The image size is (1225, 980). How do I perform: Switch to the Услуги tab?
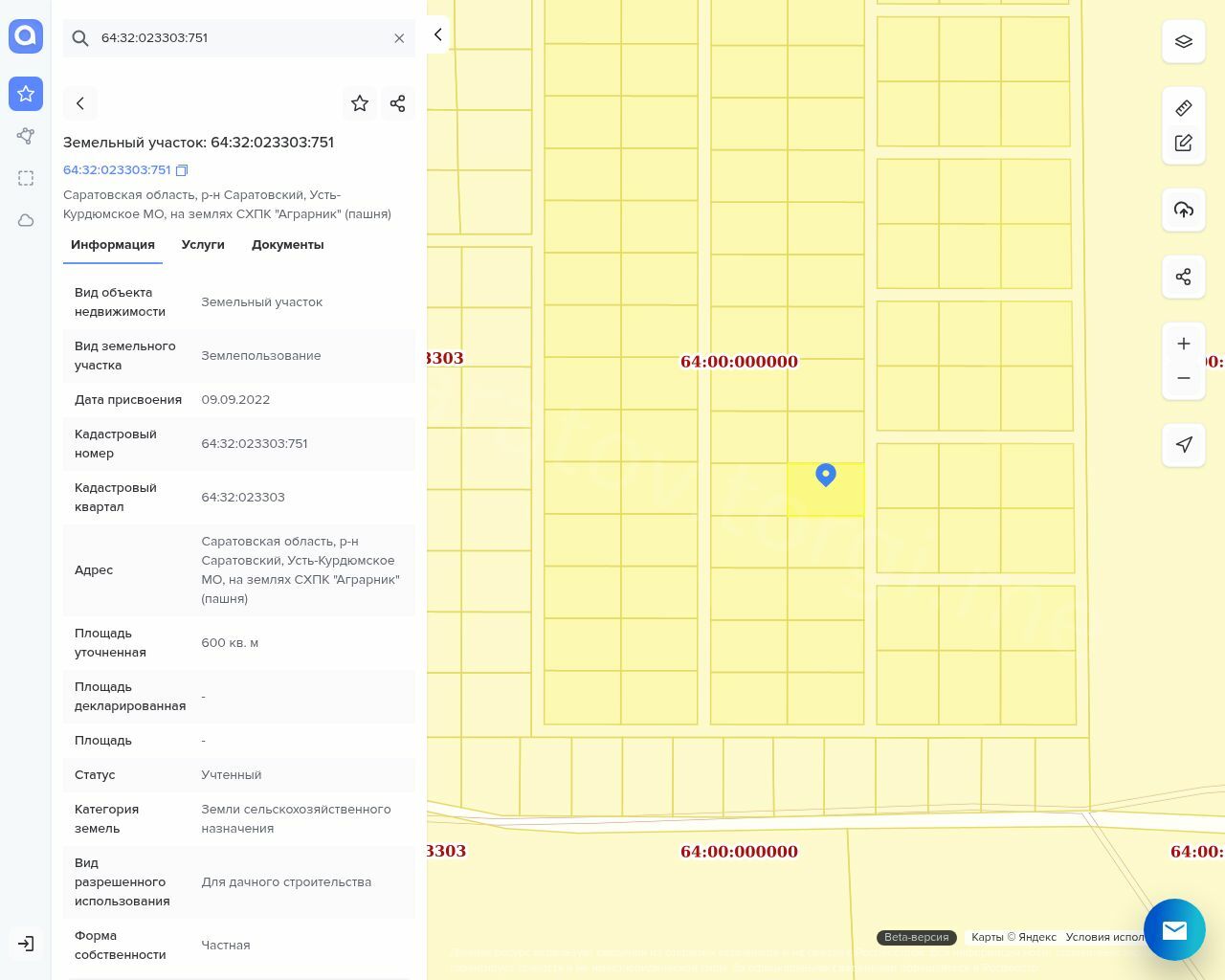click(203, 245)
